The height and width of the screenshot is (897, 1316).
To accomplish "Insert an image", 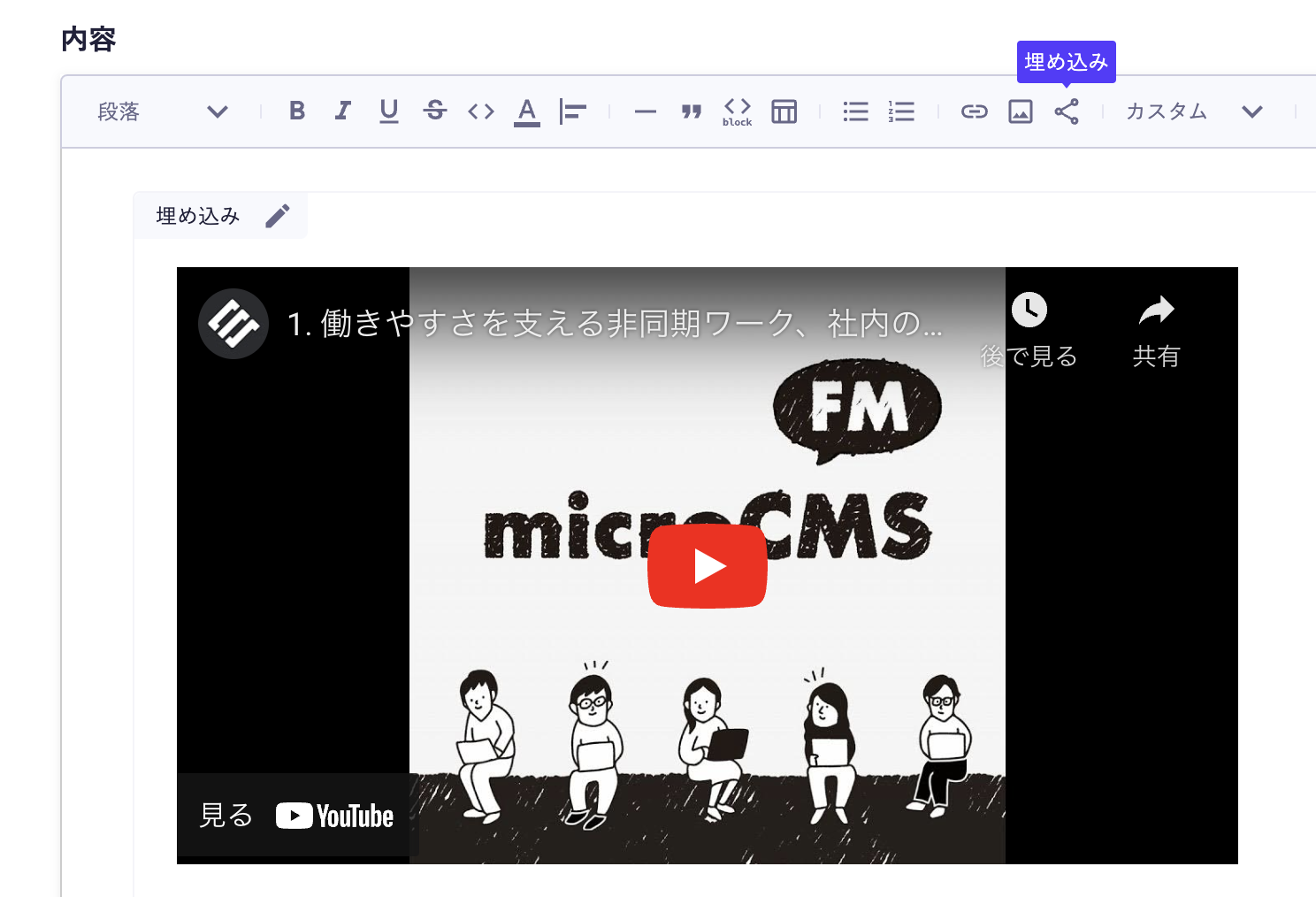I will click(1020, 111).
